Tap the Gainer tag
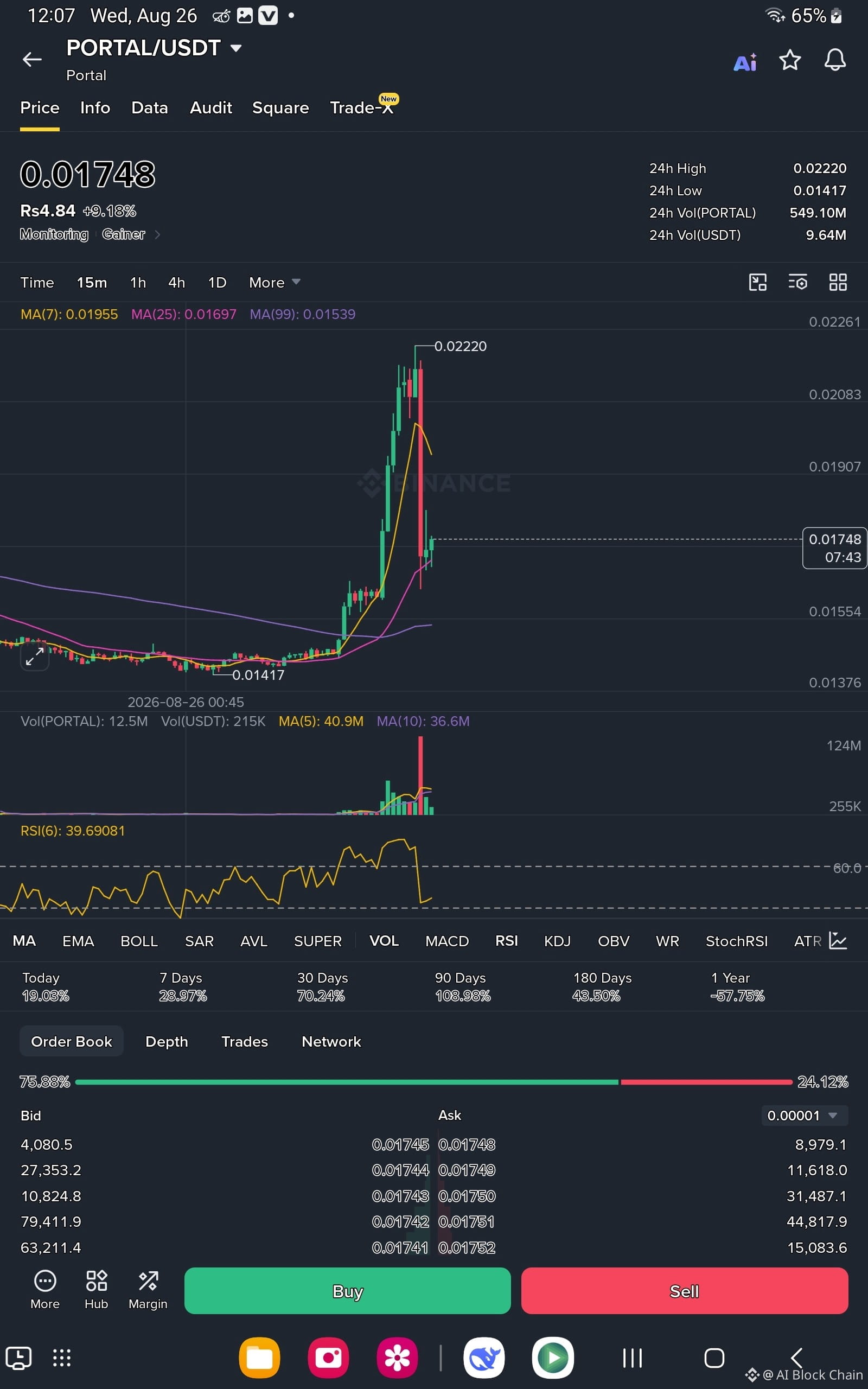This screenshot has width=868, height=1389. tap(124, 234)
